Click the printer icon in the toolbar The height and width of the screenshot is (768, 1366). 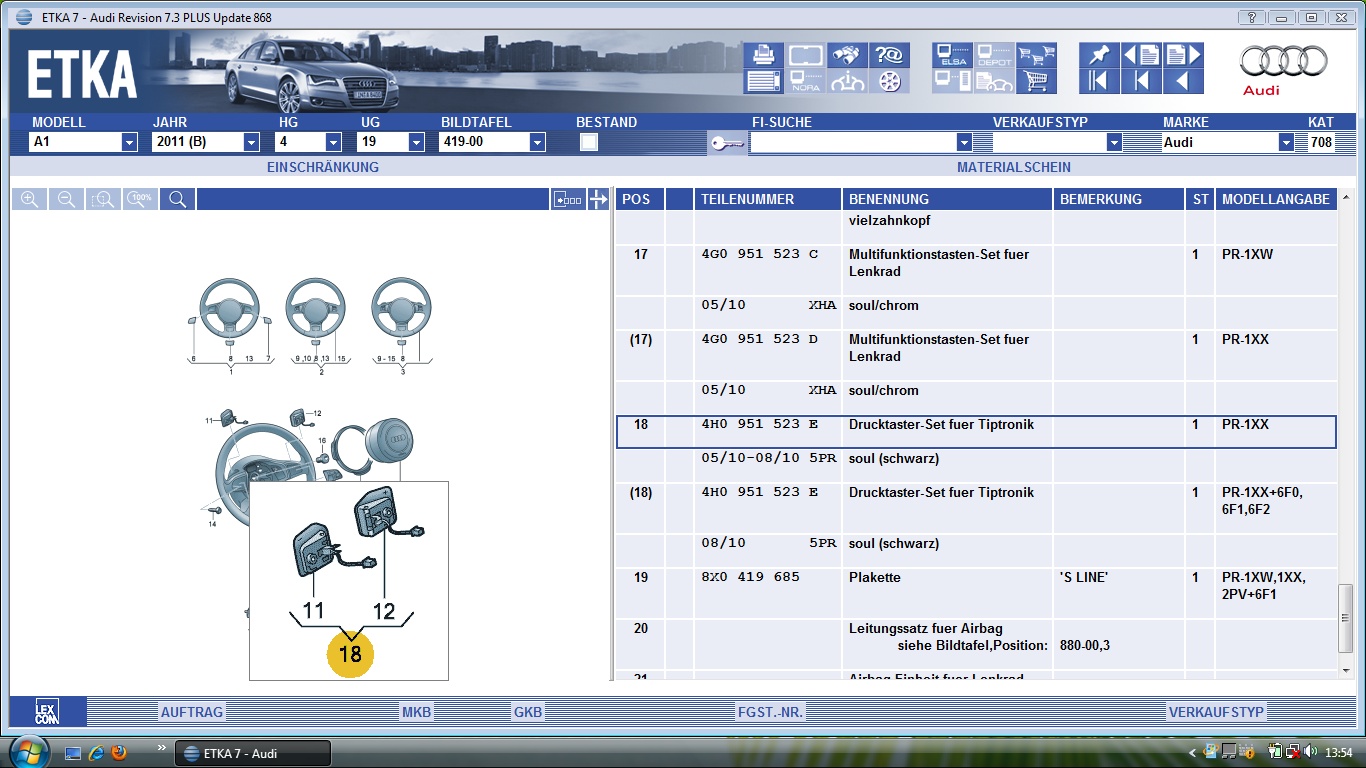(763, 55)
